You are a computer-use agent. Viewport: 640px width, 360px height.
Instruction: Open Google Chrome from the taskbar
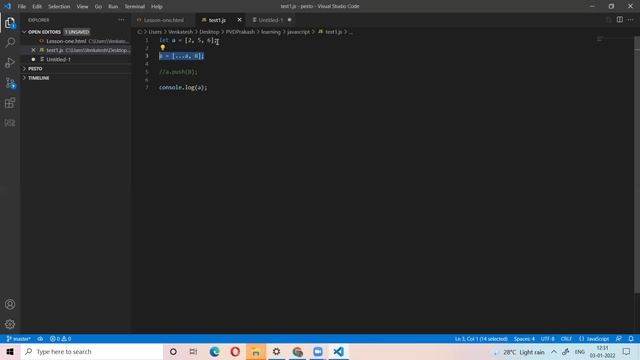297,352
